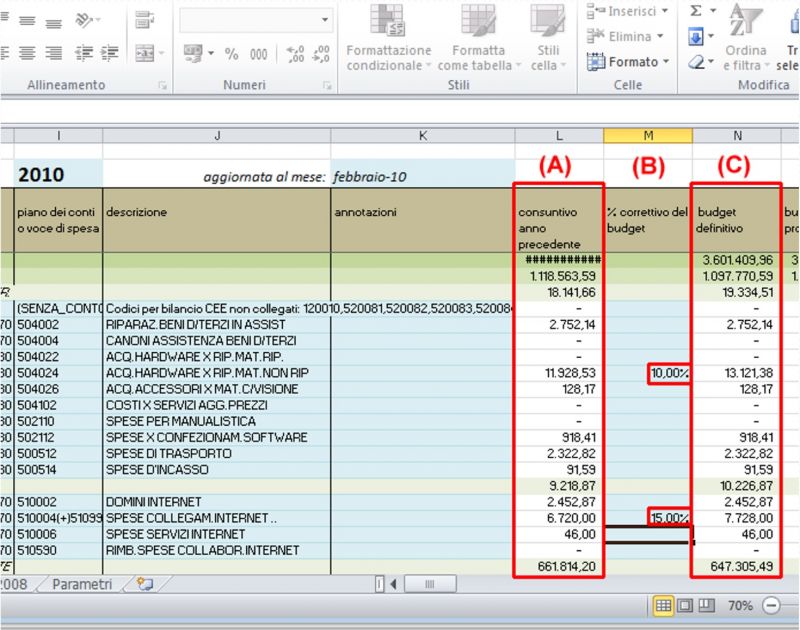Image resolution: width=800 pixels, height=630 pixels.
Task: Open the merge cells dropdown arrow
Action: coord(161,53)
